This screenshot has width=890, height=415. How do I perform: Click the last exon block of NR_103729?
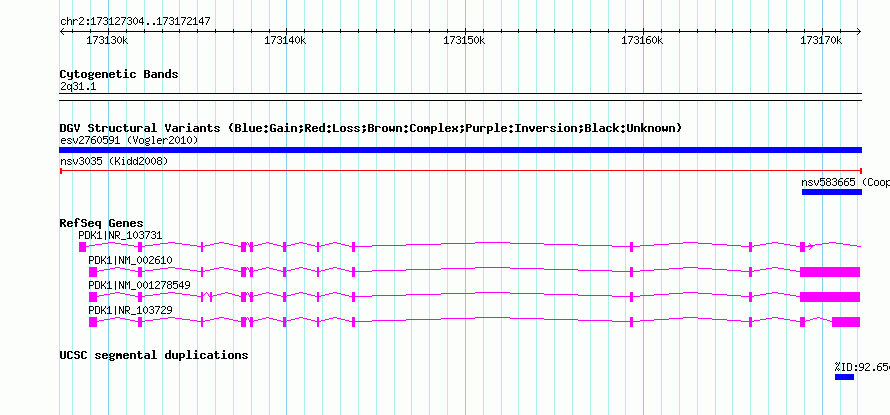pos(846,322)
